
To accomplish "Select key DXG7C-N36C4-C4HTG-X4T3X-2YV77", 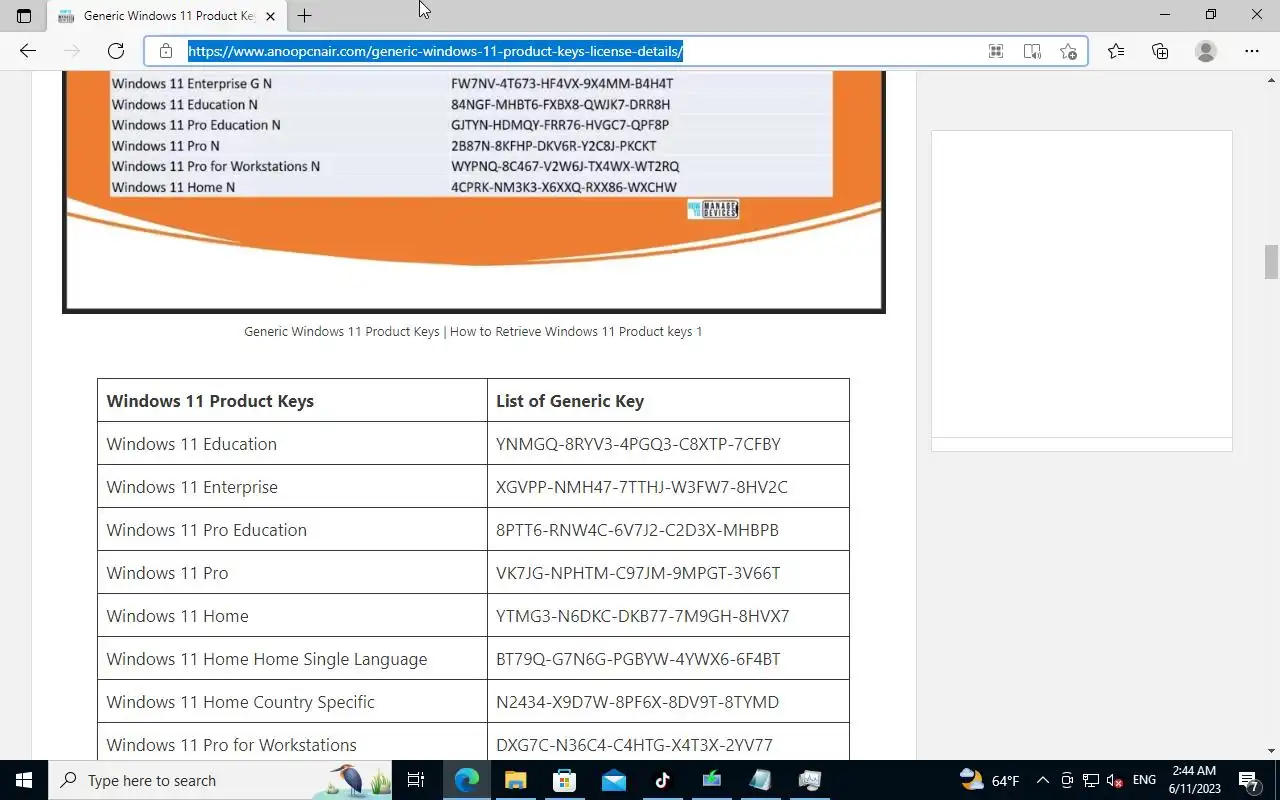I will (x=634, y=745).
